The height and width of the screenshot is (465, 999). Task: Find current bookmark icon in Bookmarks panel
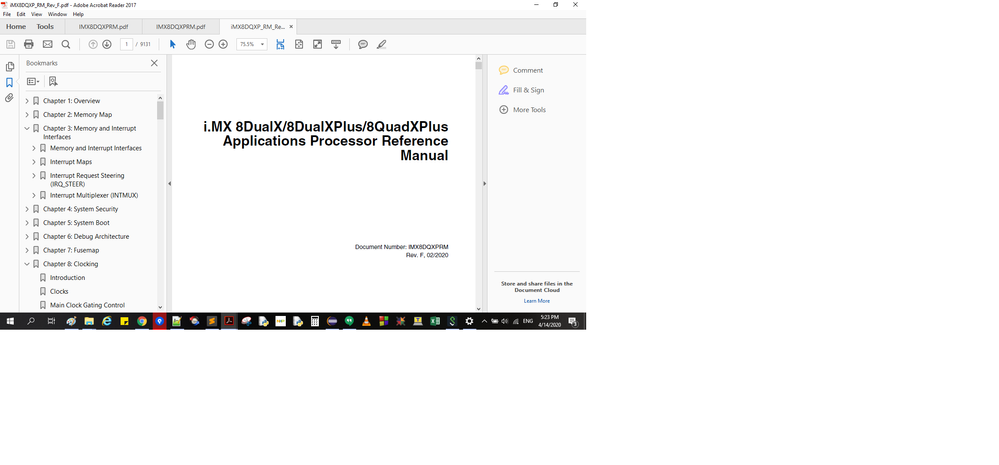click(x=53, y=81)
